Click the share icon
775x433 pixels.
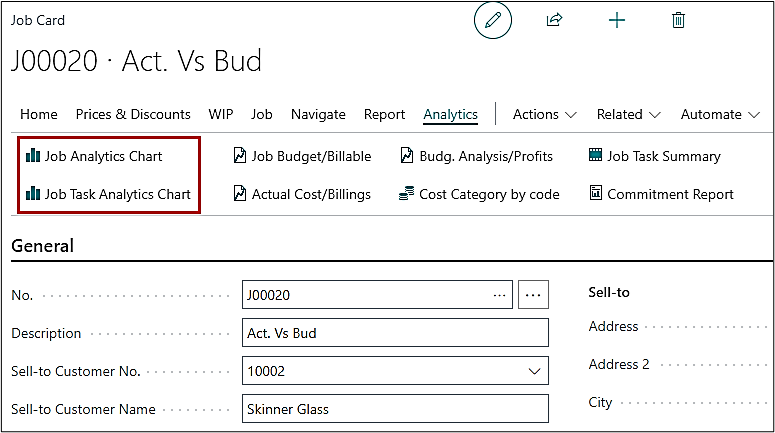[x=554, y=20]
